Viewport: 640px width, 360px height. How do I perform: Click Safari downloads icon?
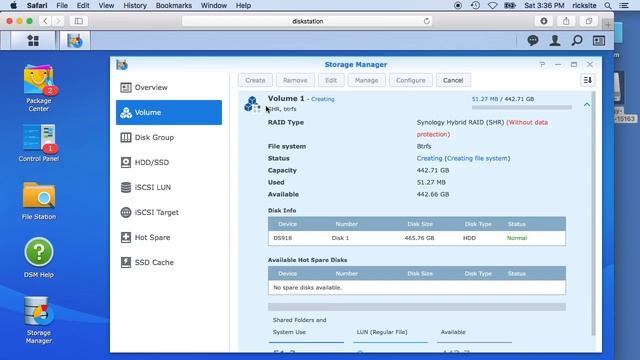[x=544, y=21]
